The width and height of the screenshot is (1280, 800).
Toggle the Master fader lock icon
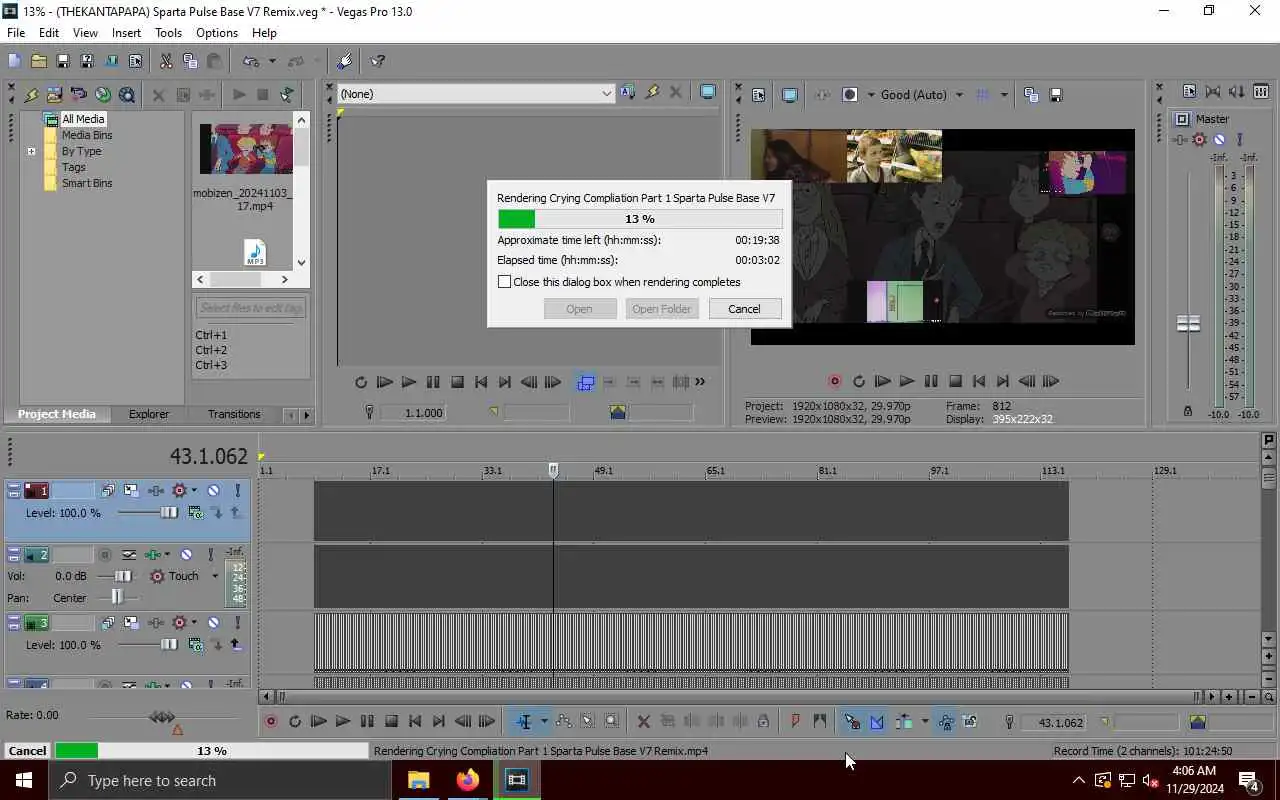[1187, 411]
